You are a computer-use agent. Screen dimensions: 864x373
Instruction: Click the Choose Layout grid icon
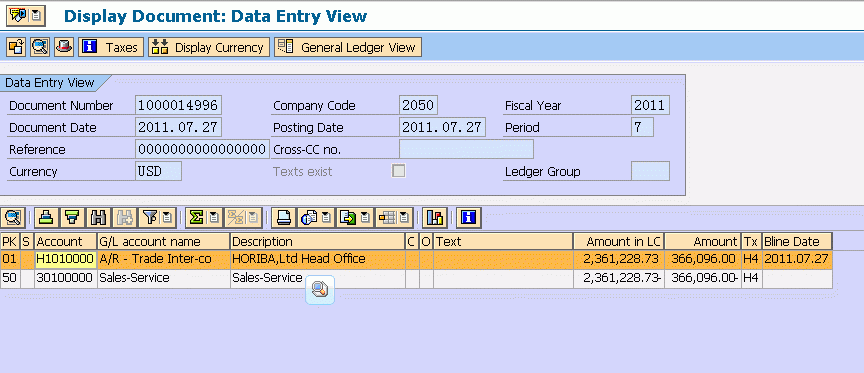point(387,218)
